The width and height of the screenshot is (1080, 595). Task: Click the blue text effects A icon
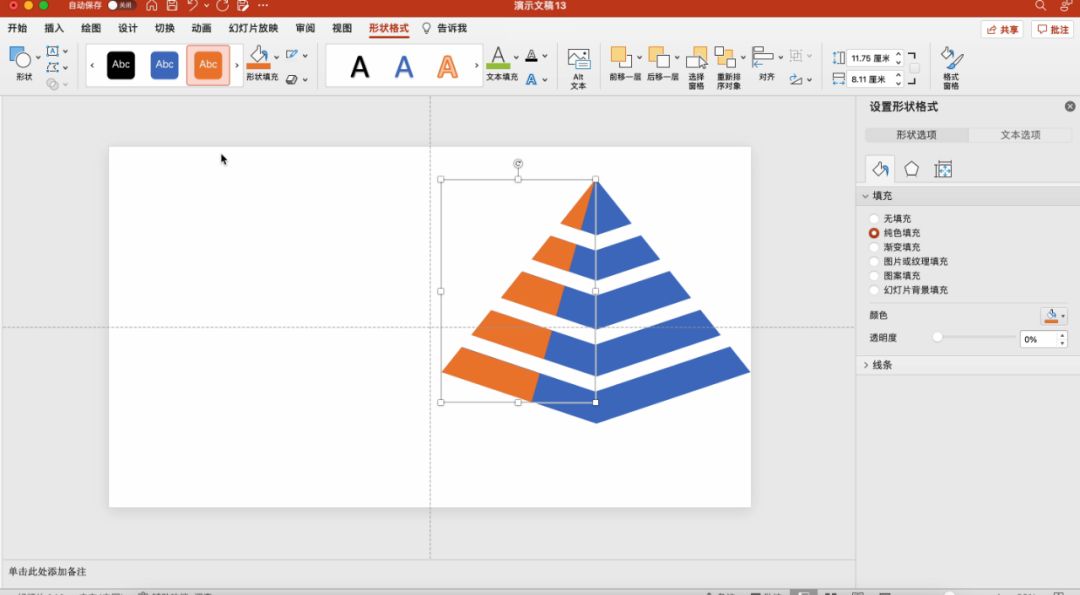click(x=532, y=80)
